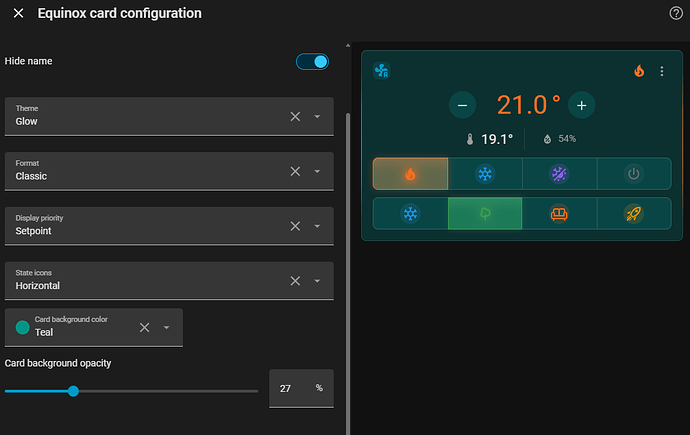Clear the Format selection

coord(295,171)
